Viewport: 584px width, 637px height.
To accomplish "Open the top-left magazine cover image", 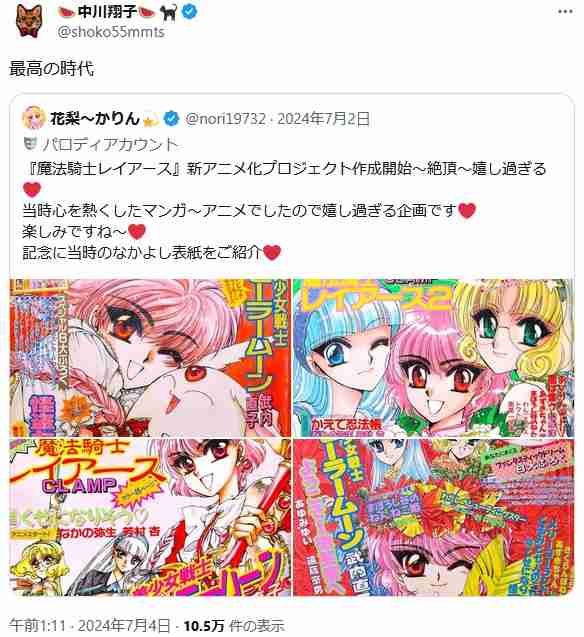I will tap(150, 358).
